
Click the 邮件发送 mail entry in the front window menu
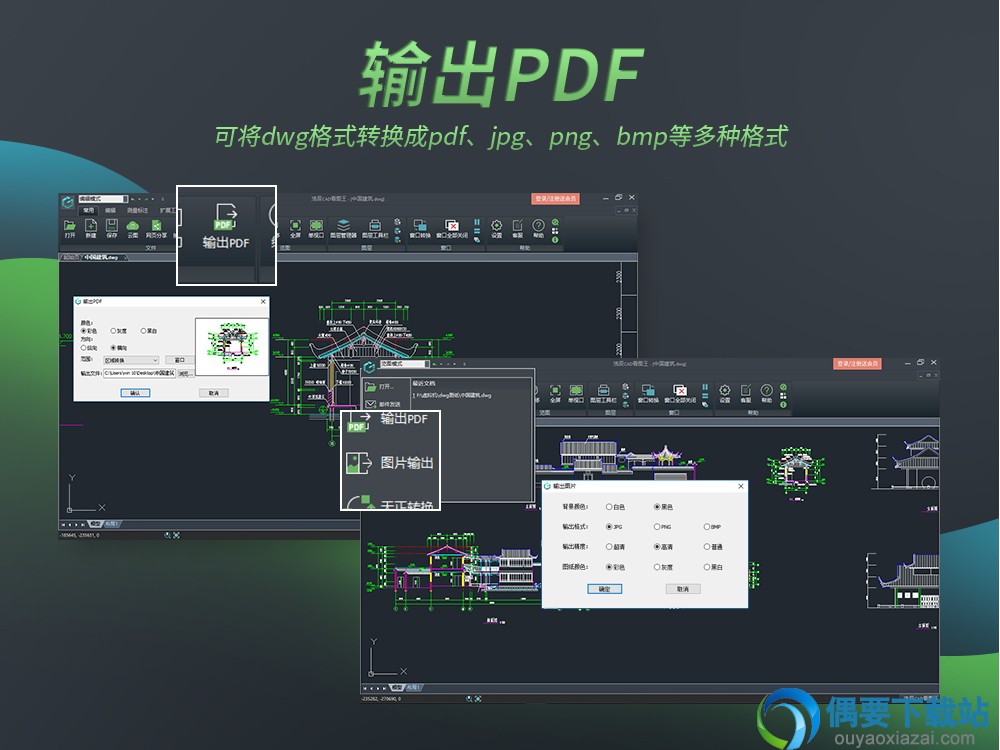tap(382, 404)
